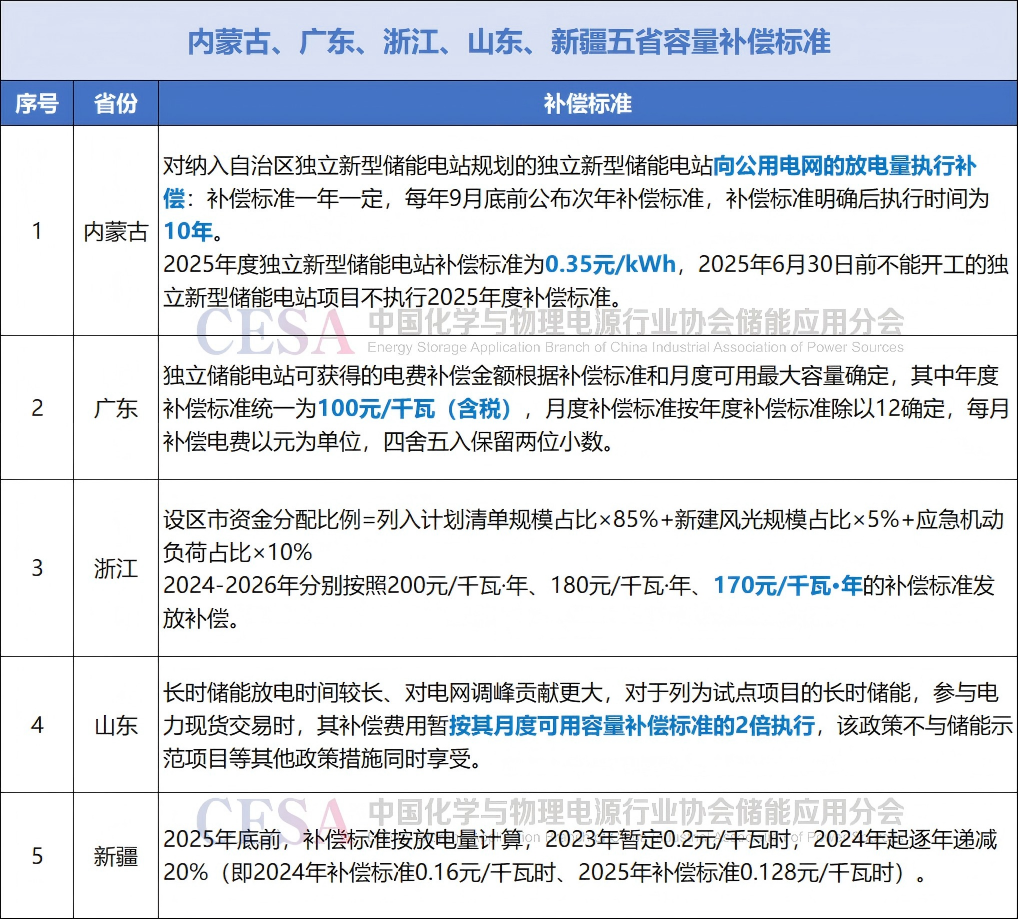The width and height of the screenshot is (1018, 919).
Task: Click serial number 1 cell
Action: point(37,231)
